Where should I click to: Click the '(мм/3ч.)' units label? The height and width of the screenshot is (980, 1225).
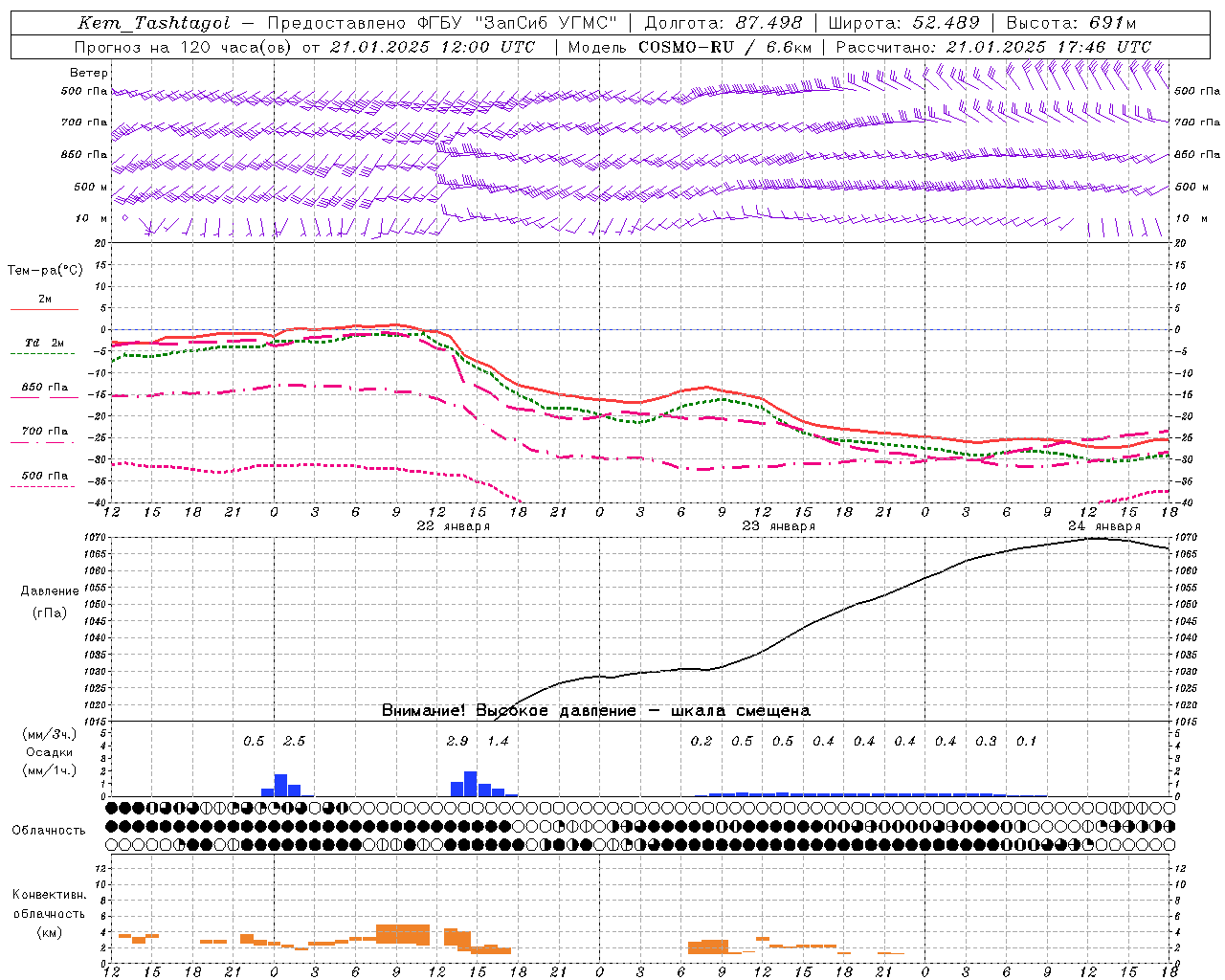click(x=50, y=734)
